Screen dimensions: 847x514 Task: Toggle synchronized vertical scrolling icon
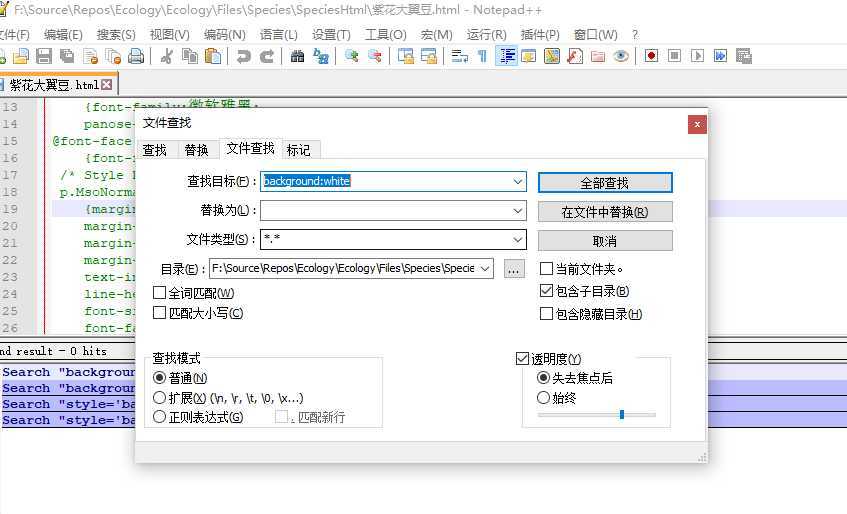pyautogui.click(x=405, y=56)
